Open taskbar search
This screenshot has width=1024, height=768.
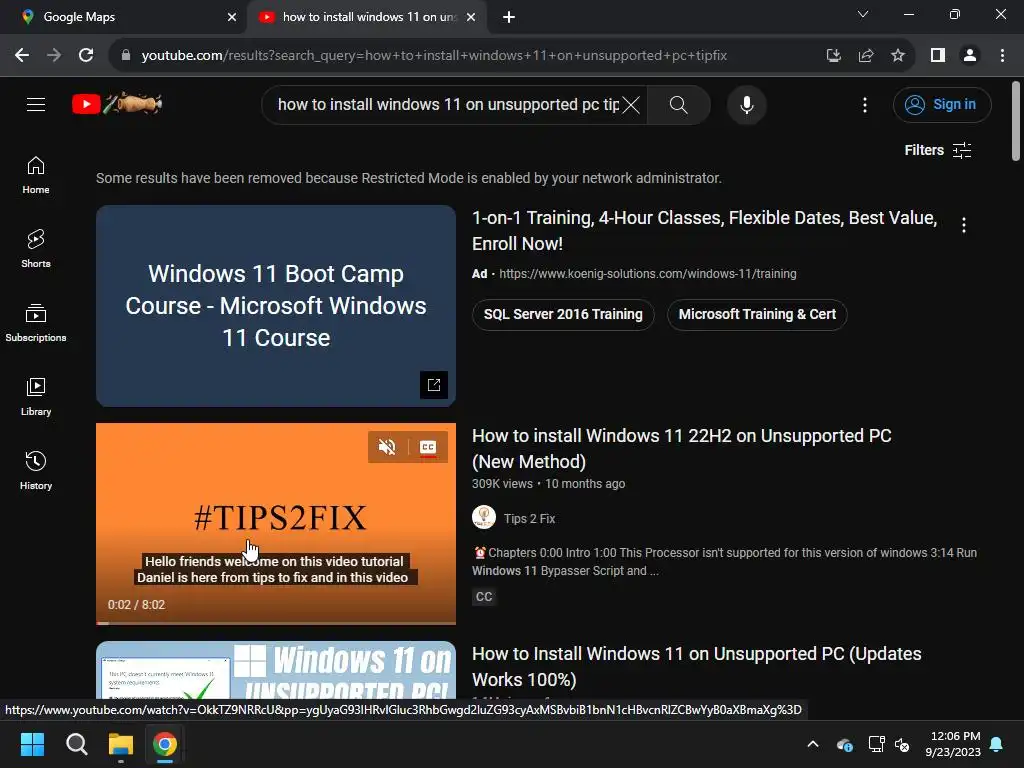76,744
